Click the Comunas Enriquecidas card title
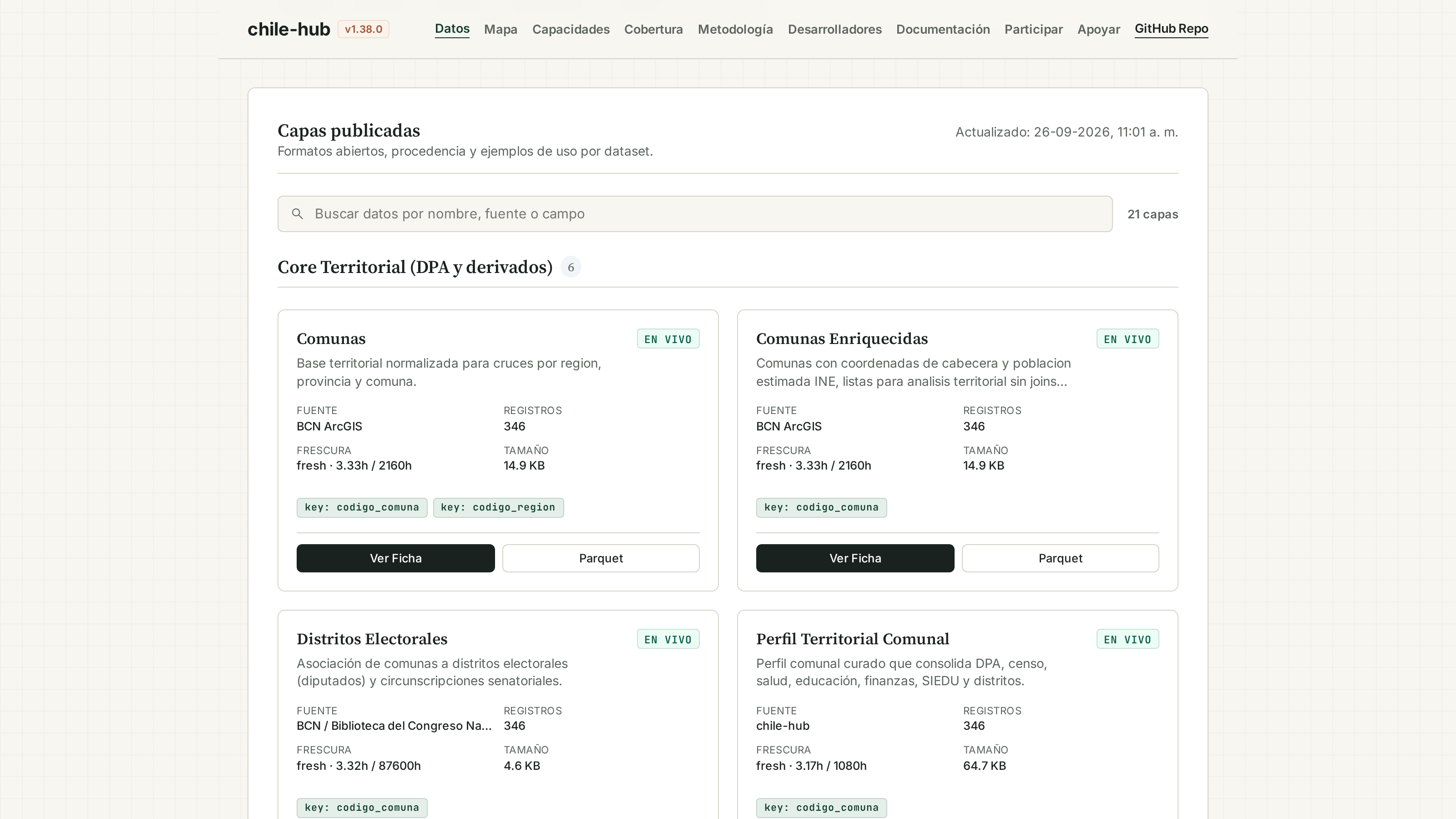Image resolution: width=1456 pixels, height=819 pixels. [x=842, y=339]
